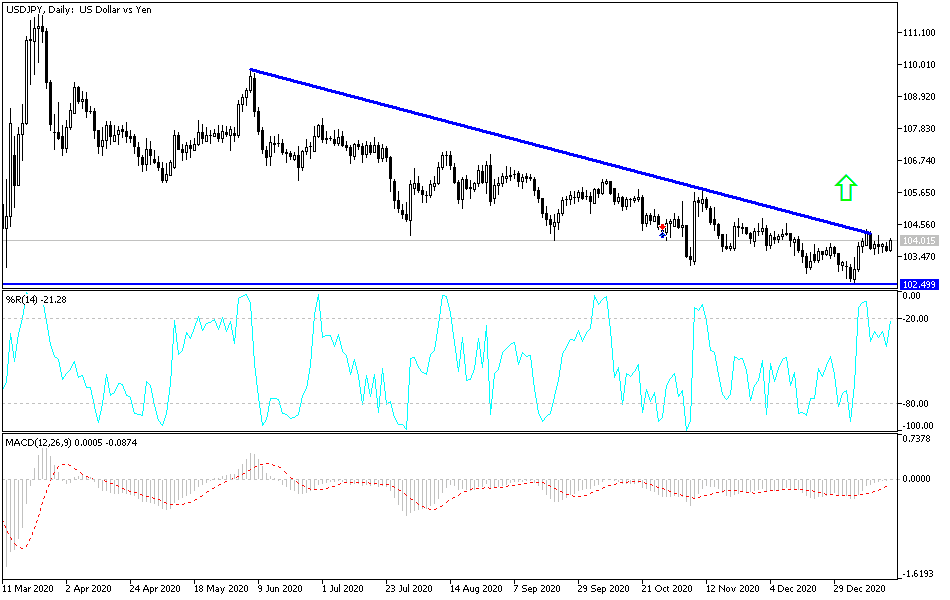
Task: Select the 102.499 price level label
Action: [920, 284]
